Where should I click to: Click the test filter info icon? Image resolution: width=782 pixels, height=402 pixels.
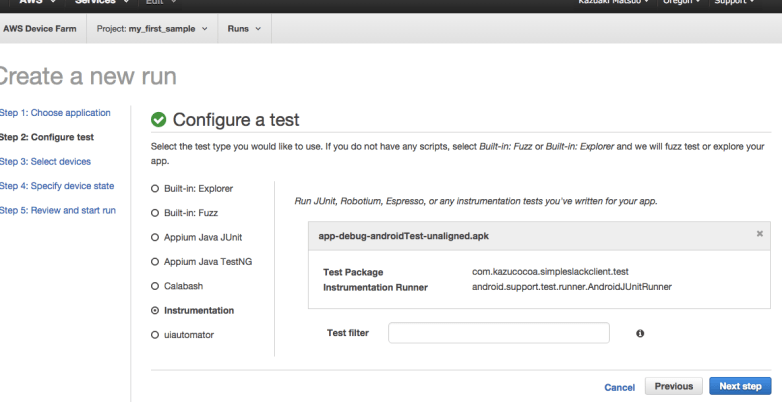[640, 333]
